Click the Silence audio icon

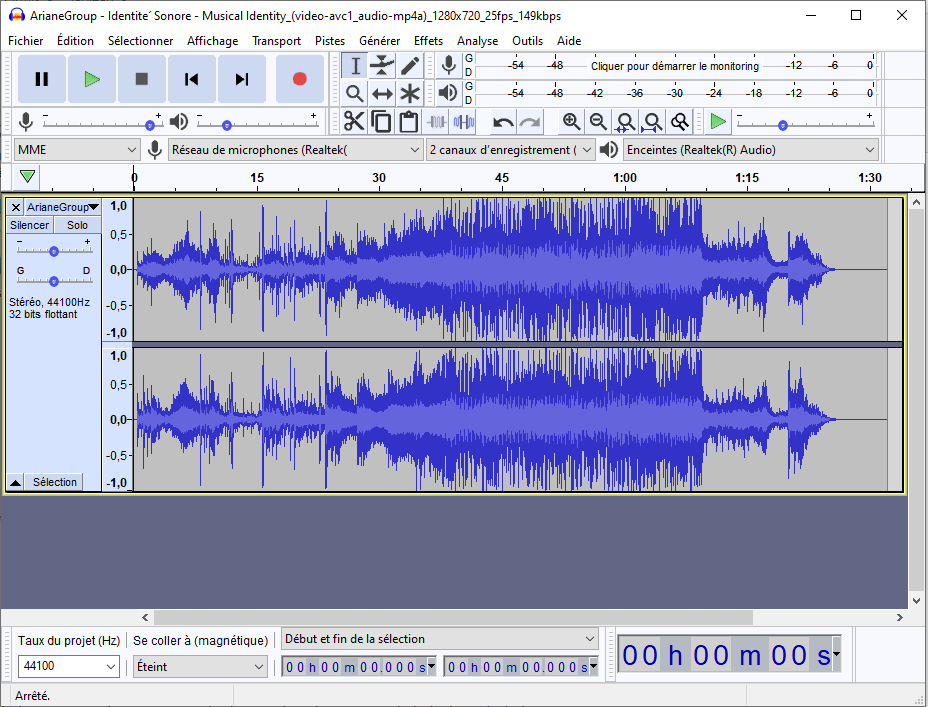463,122
